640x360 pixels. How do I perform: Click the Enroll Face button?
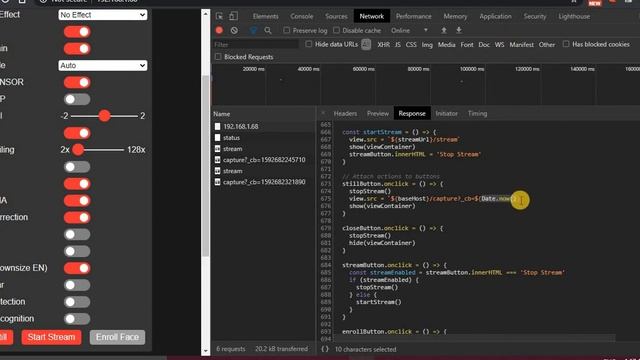click(x=118, y=337)
